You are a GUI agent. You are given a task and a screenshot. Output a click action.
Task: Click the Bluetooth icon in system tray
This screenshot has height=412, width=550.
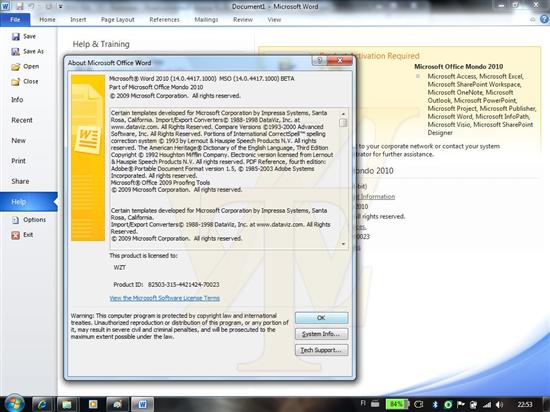[435, 405]
